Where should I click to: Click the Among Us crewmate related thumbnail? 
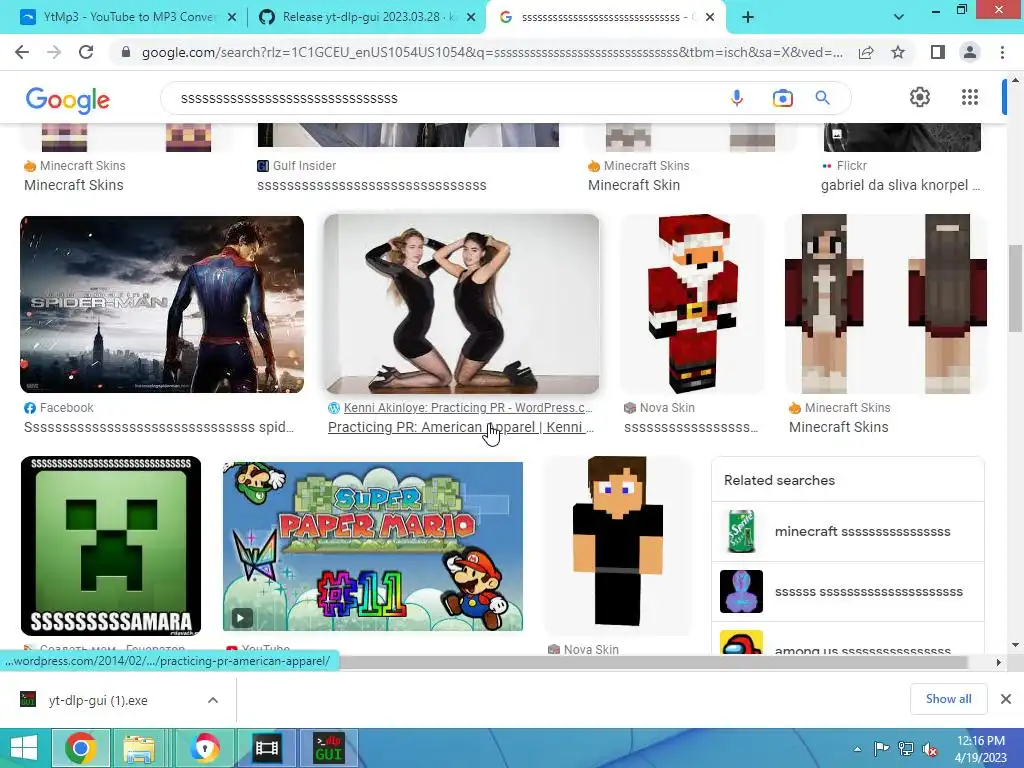(x=741, y=643)
